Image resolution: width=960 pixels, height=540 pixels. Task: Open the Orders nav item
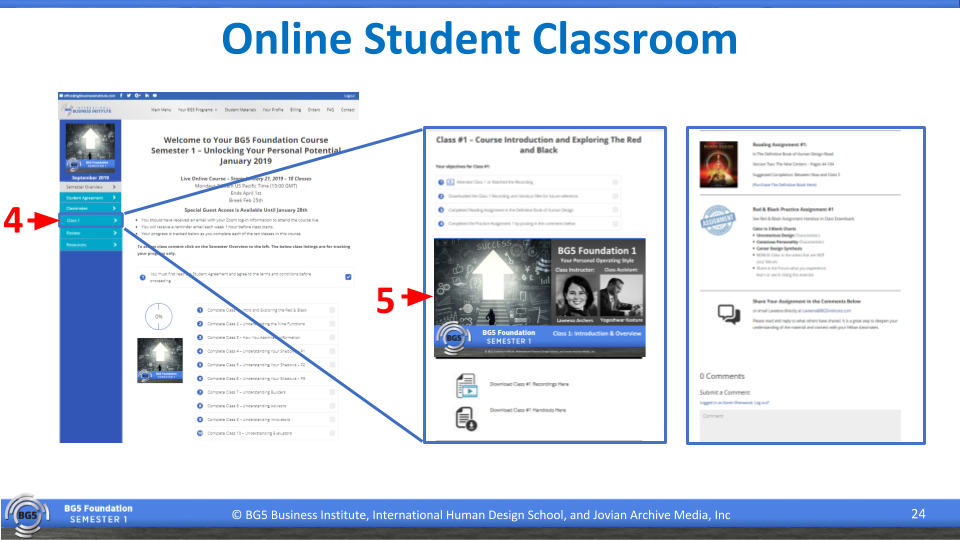pos(314,110)
